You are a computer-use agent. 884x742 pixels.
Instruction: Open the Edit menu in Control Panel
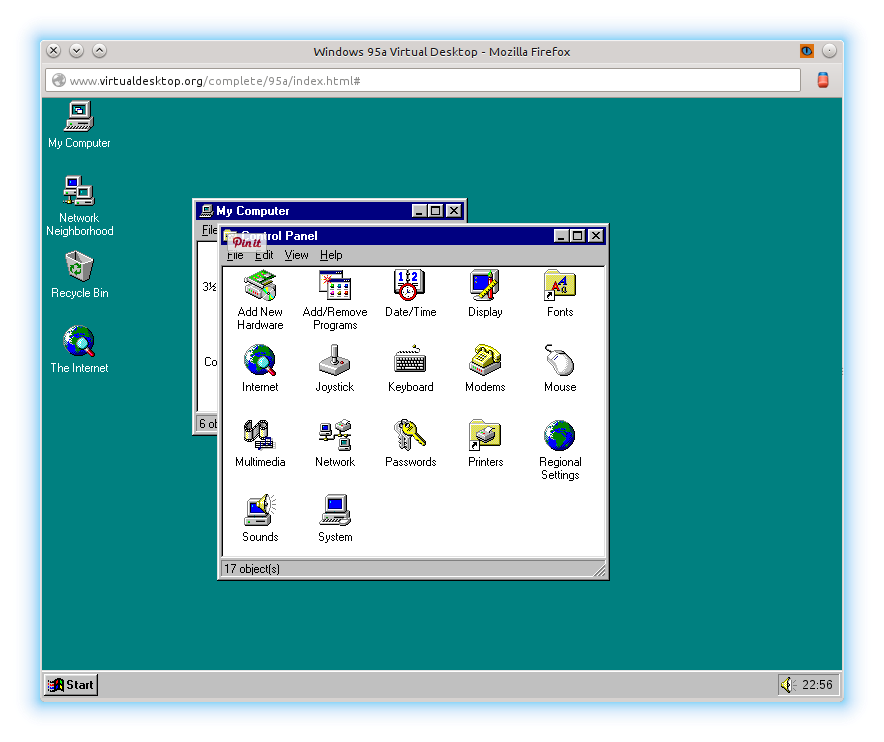(x=264, y=255)
